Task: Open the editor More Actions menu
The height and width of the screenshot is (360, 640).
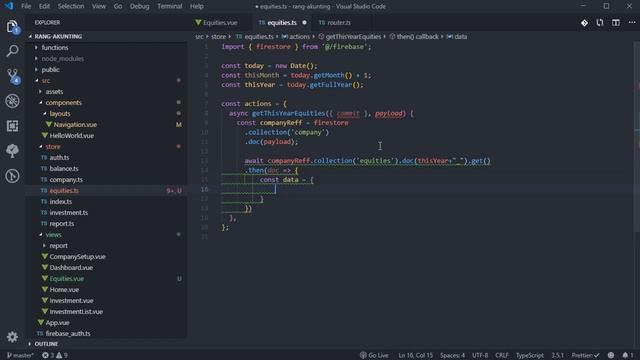Action: click(x=632, y=23)
